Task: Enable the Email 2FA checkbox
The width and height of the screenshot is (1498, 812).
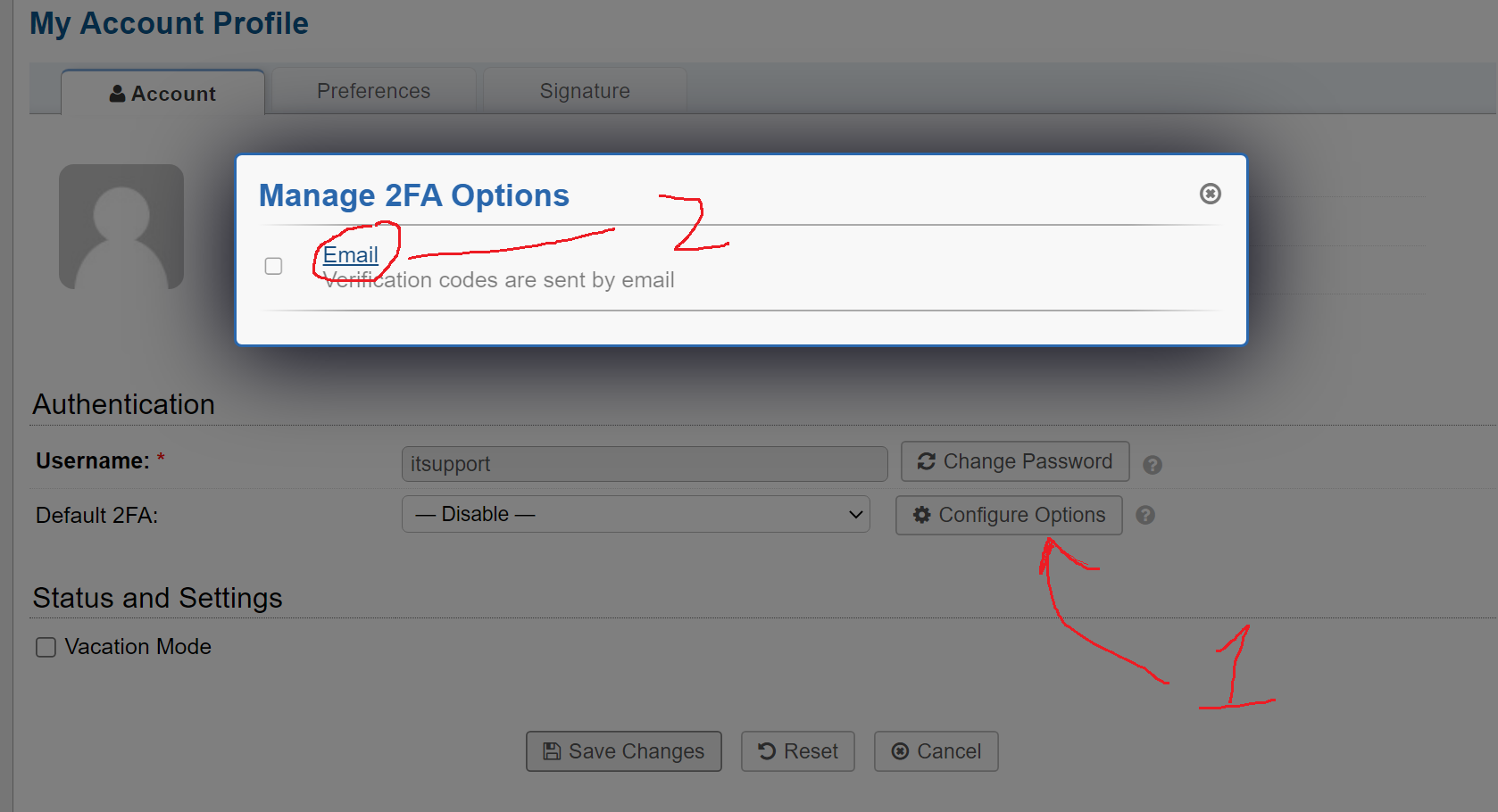Action: pos(273,265)
